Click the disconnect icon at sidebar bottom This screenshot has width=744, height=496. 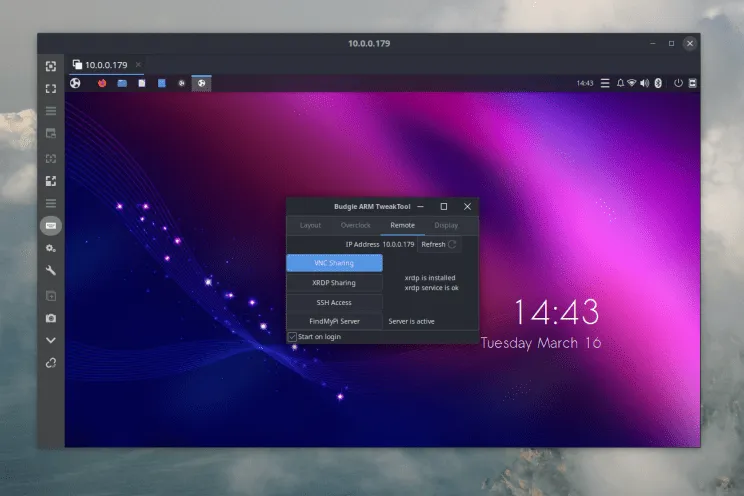click(51, 363)
